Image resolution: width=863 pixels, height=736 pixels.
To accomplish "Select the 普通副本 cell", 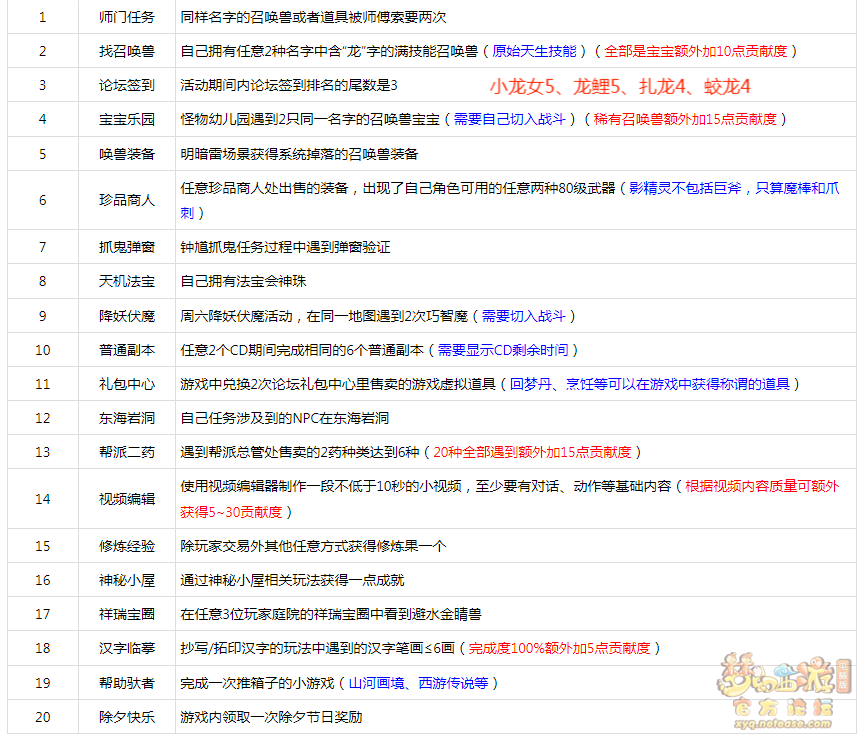I will click(127, 350).
